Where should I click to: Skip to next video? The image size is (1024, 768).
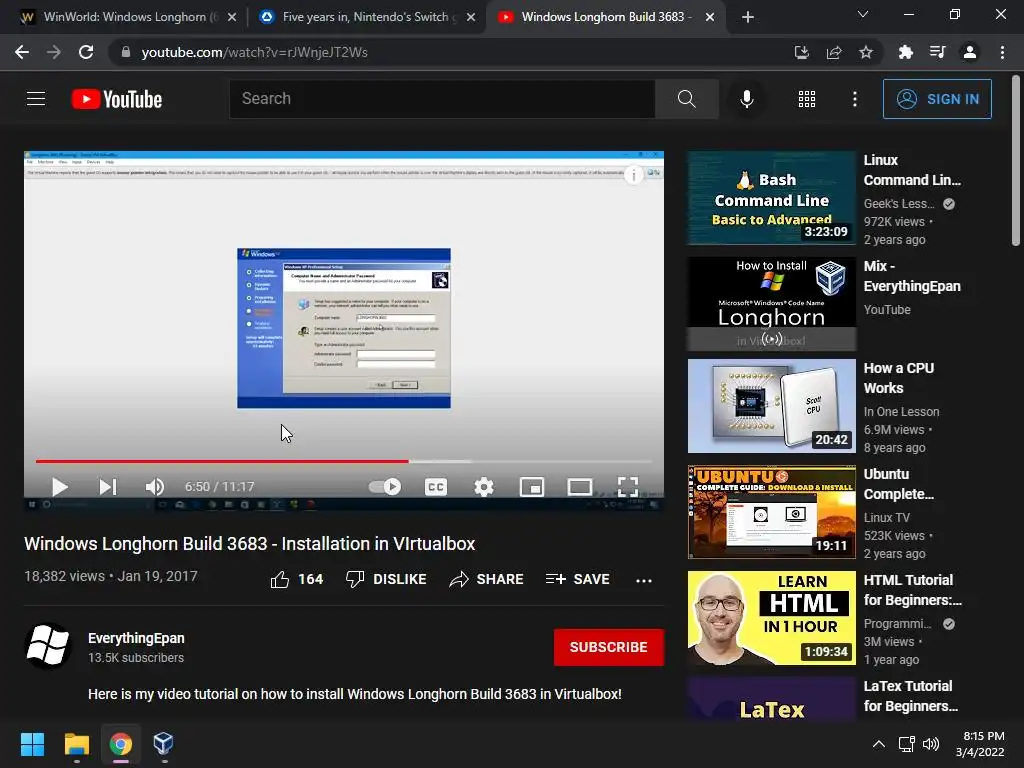click(108, 487)
